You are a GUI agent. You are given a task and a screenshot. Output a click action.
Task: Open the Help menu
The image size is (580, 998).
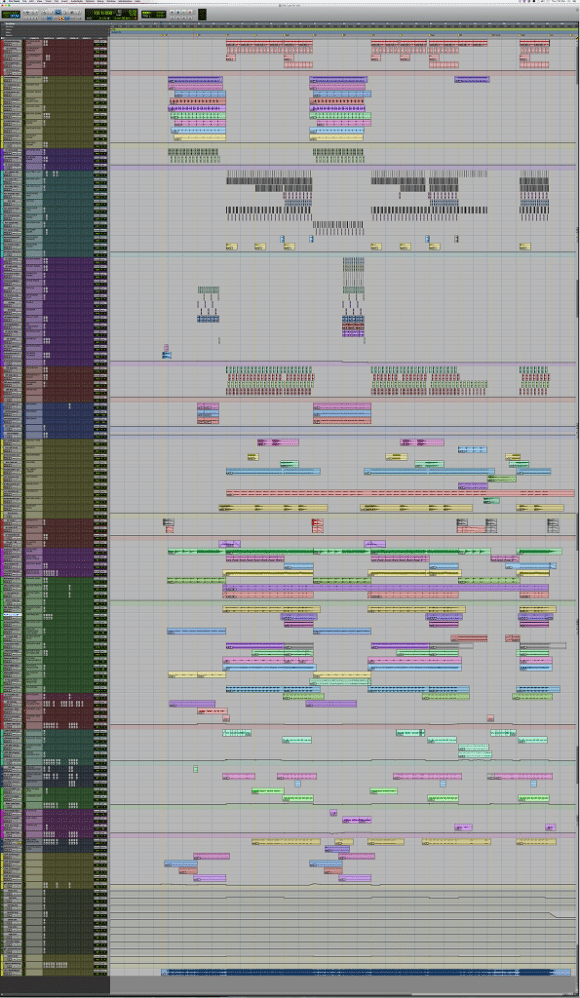click(137, 2)
